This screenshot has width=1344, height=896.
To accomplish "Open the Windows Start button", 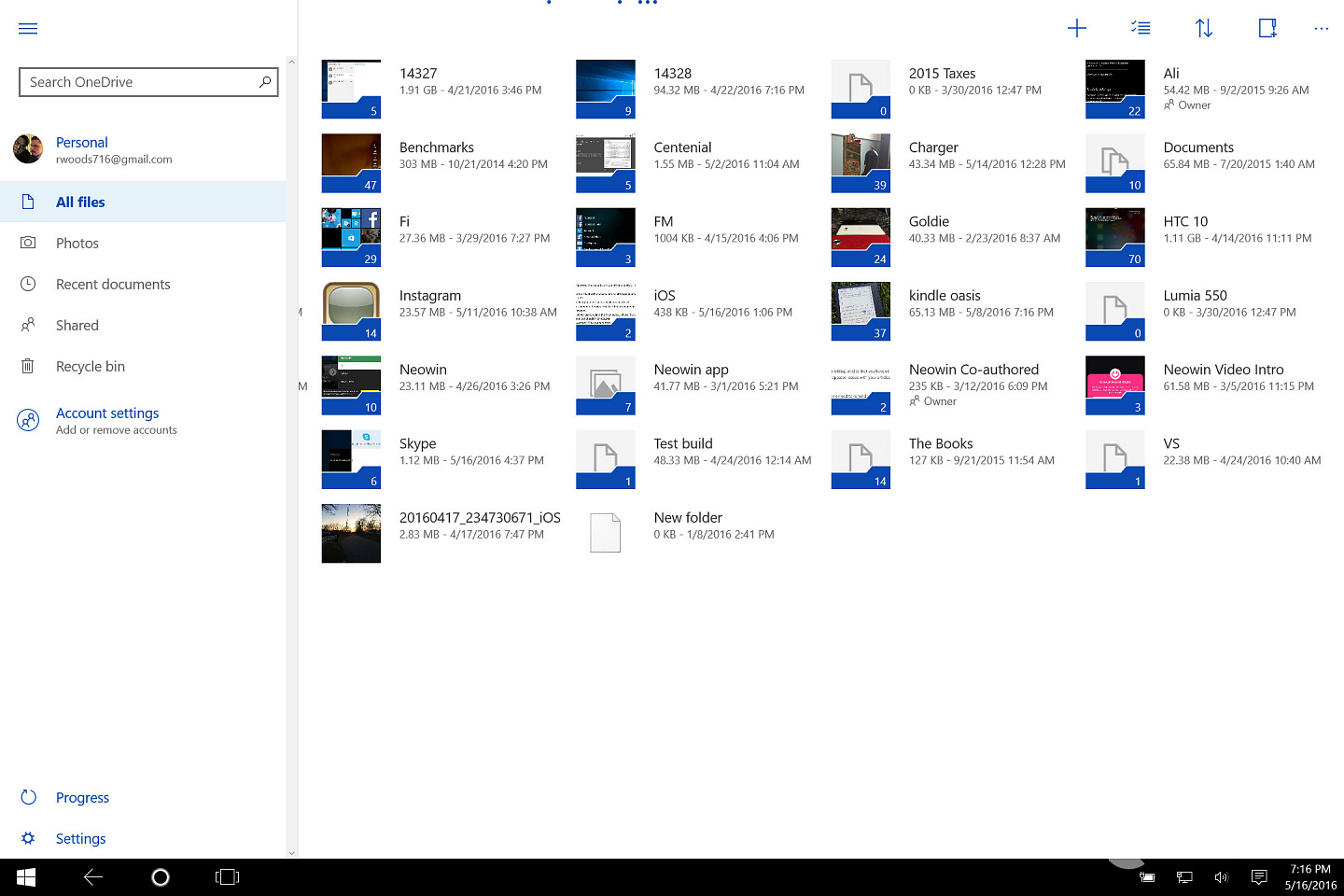I will click(26, 877).
